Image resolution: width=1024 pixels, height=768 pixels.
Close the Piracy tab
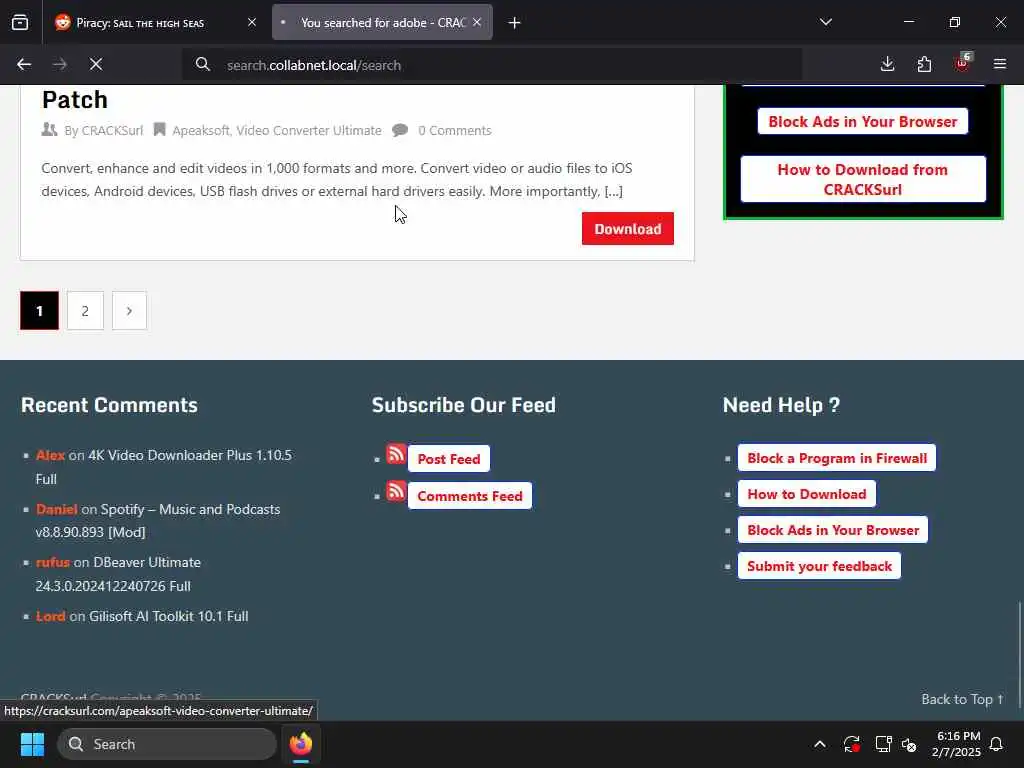pyautogui.click(x=252, y=23)
